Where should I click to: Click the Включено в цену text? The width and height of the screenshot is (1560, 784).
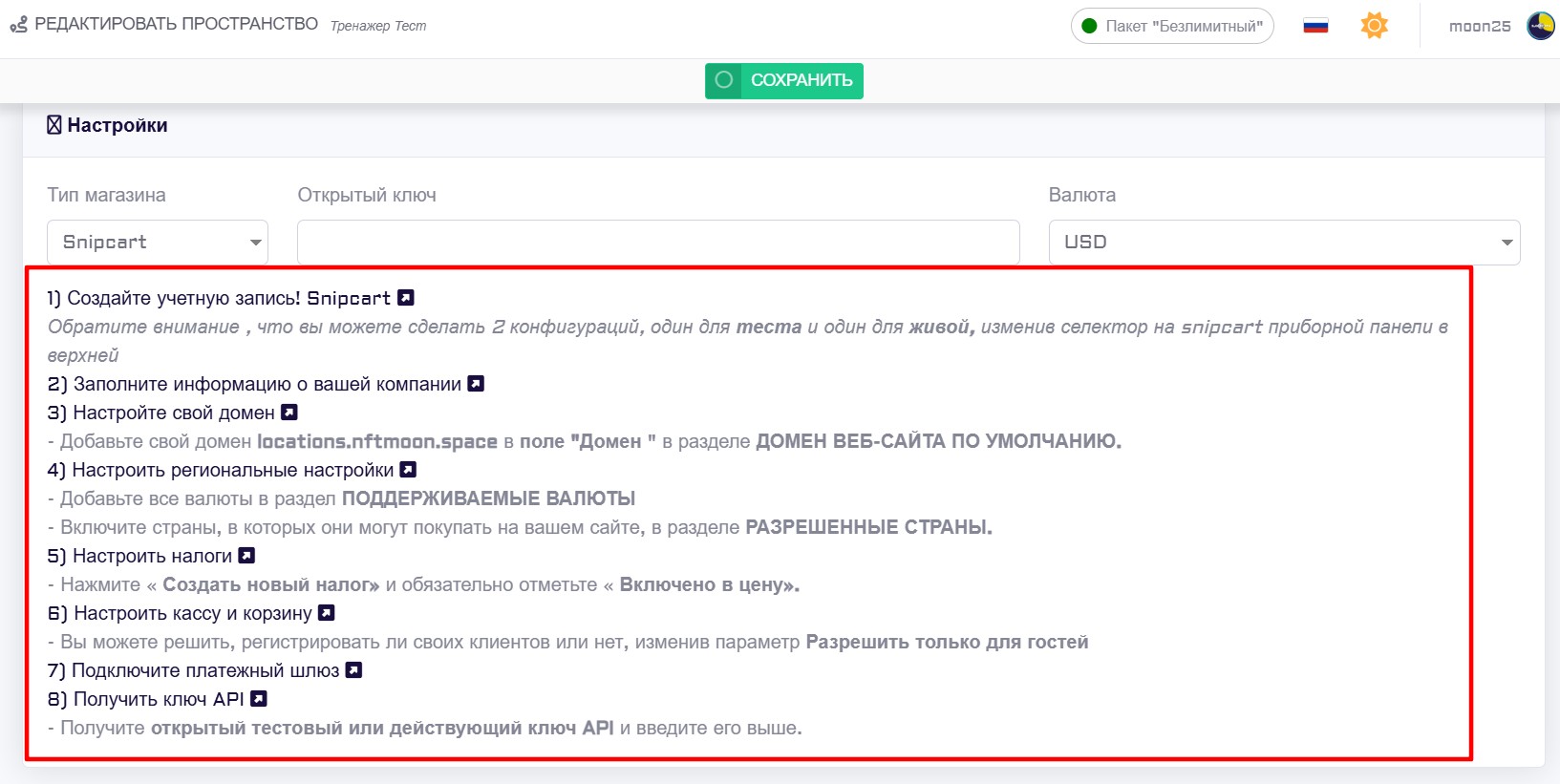[x=709, y=584]
